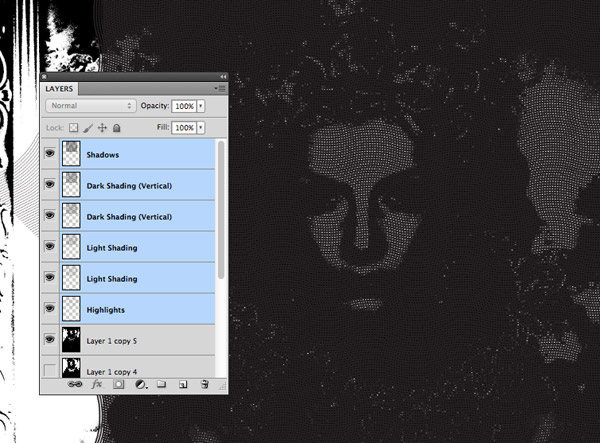This screenshot has height=443, width=600.
Task: Delete layer with the trash icon
Action: (x=204, y=384)
